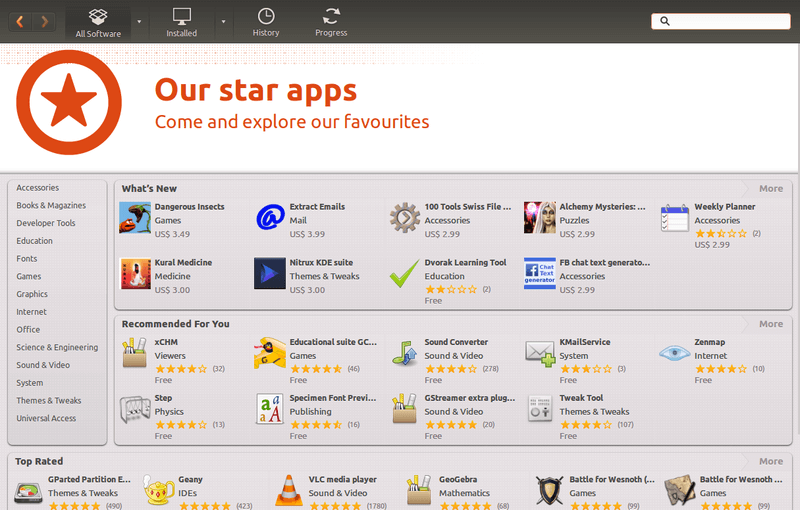Select the Dvorak Learning Tool green checkmark icon
Image resolution: width=800 pixels, height=510 pixels.
(405, 273)
